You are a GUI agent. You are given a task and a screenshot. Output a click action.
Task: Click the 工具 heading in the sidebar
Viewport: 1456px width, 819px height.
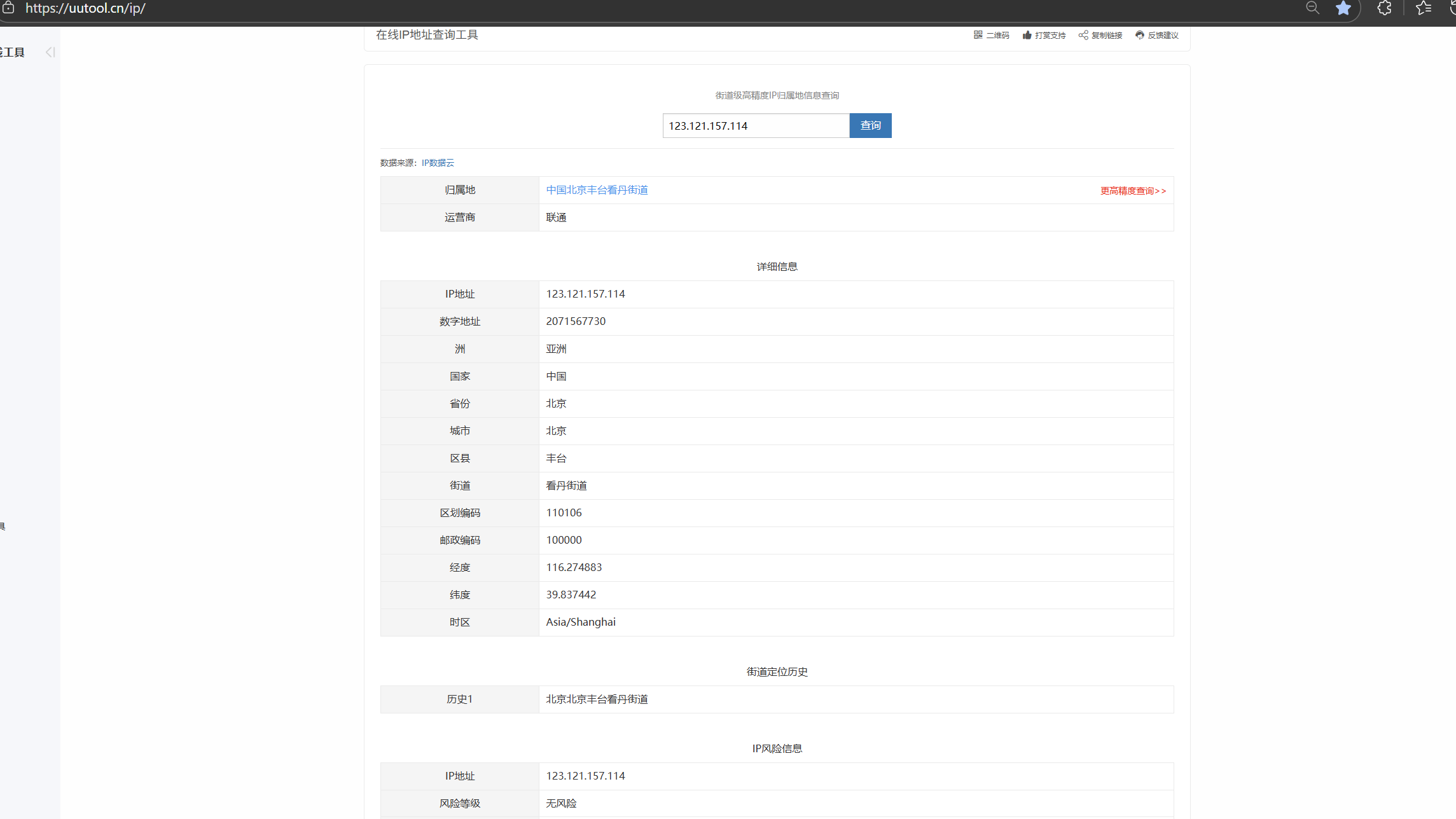[x=13, y=53]
